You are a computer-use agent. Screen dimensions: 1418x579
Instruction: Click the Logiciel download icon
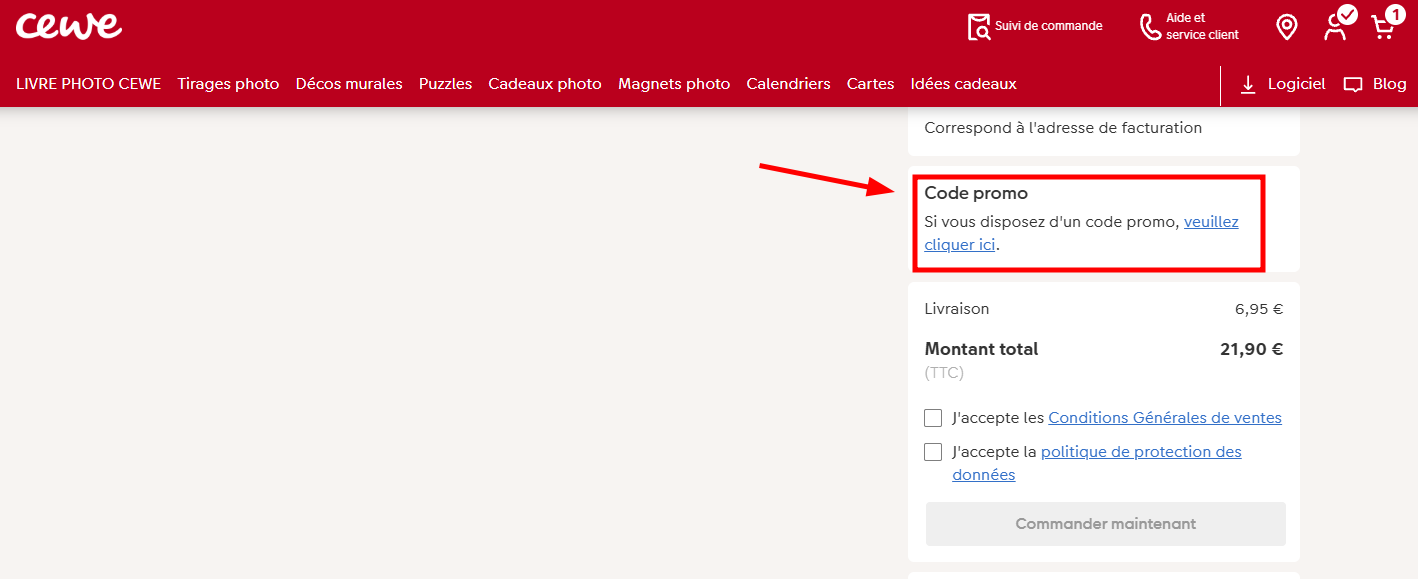click(1248, 85)
